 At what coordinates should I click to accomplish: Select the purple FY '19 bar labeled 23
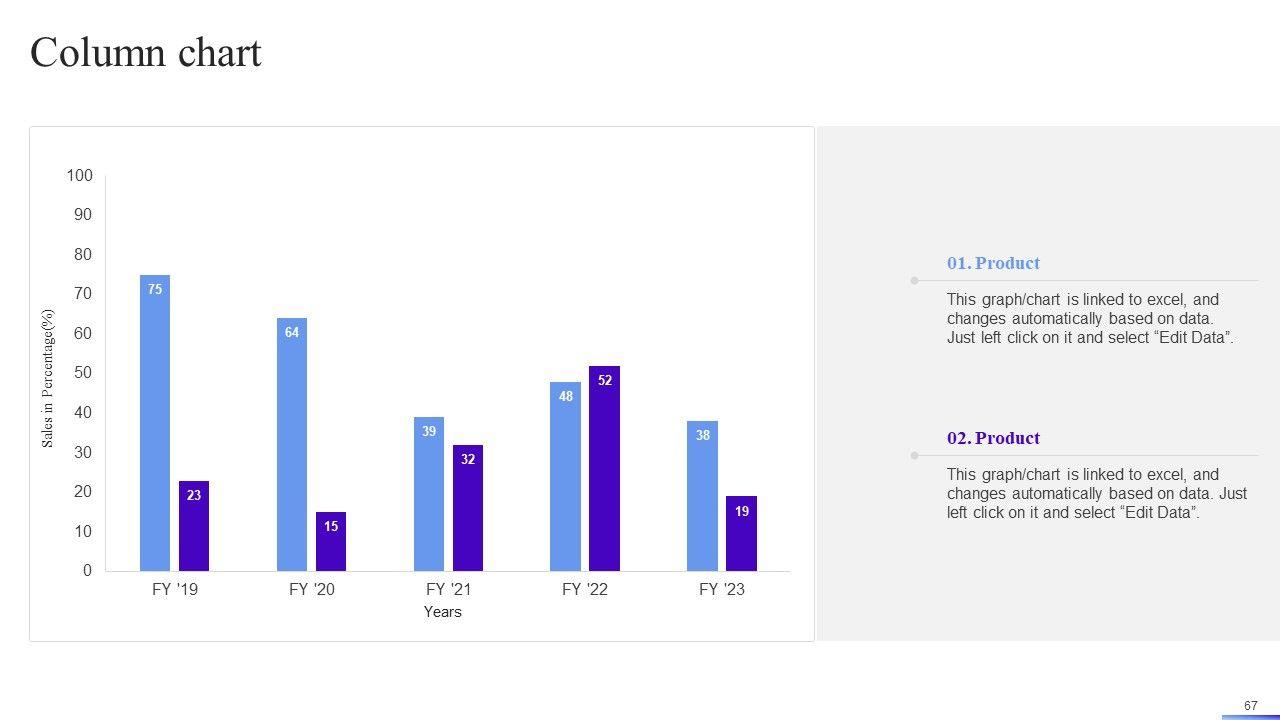[194, 526]
